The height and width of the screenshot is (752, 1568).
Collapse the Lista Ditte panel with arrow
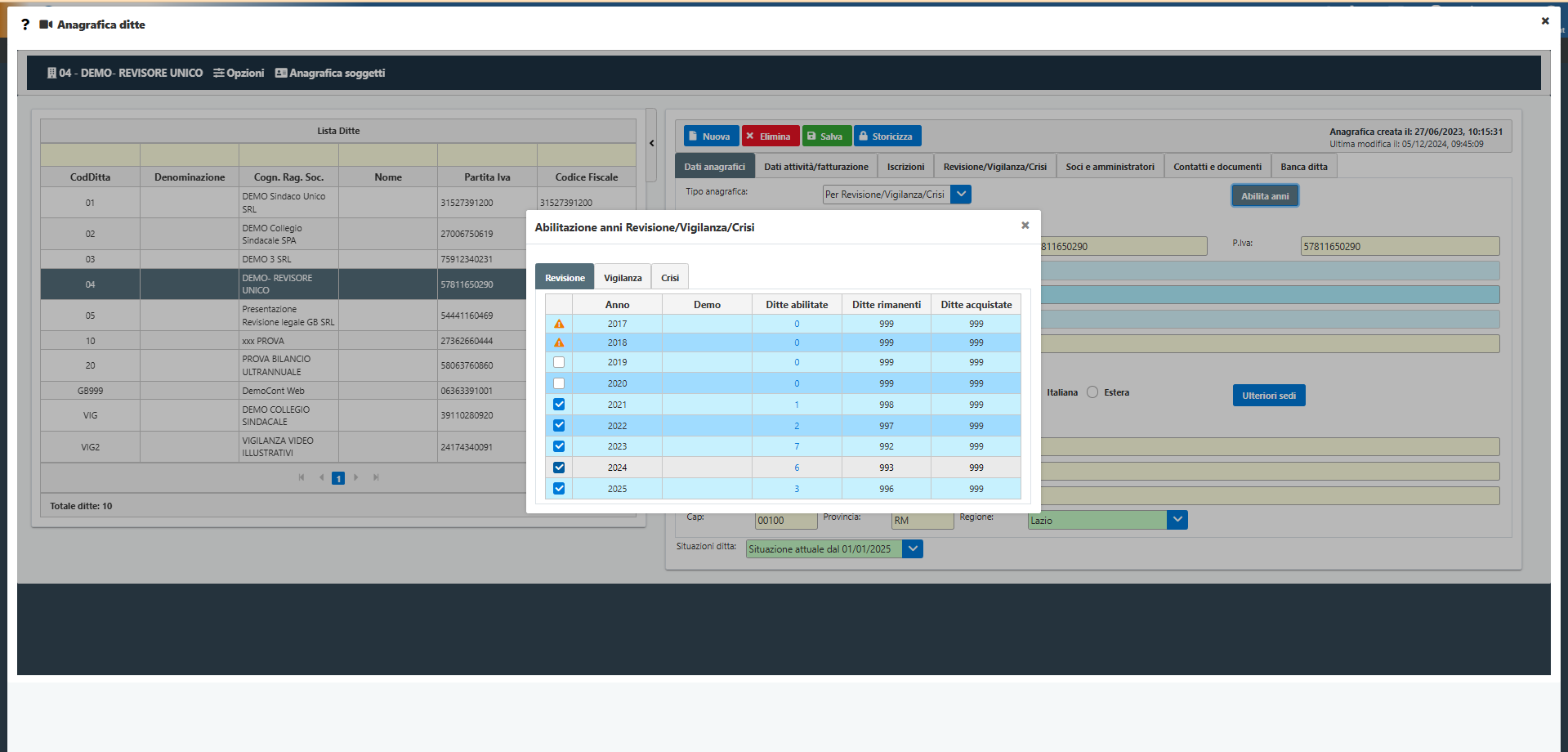click(651, 144)
